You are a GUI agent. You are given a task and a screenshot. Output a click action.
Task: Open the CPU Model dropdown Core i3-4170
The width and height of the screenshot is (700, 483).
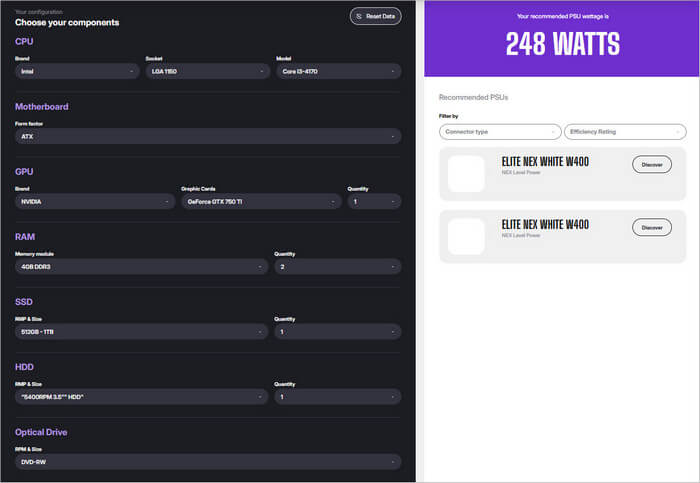[x=338, y=71]
